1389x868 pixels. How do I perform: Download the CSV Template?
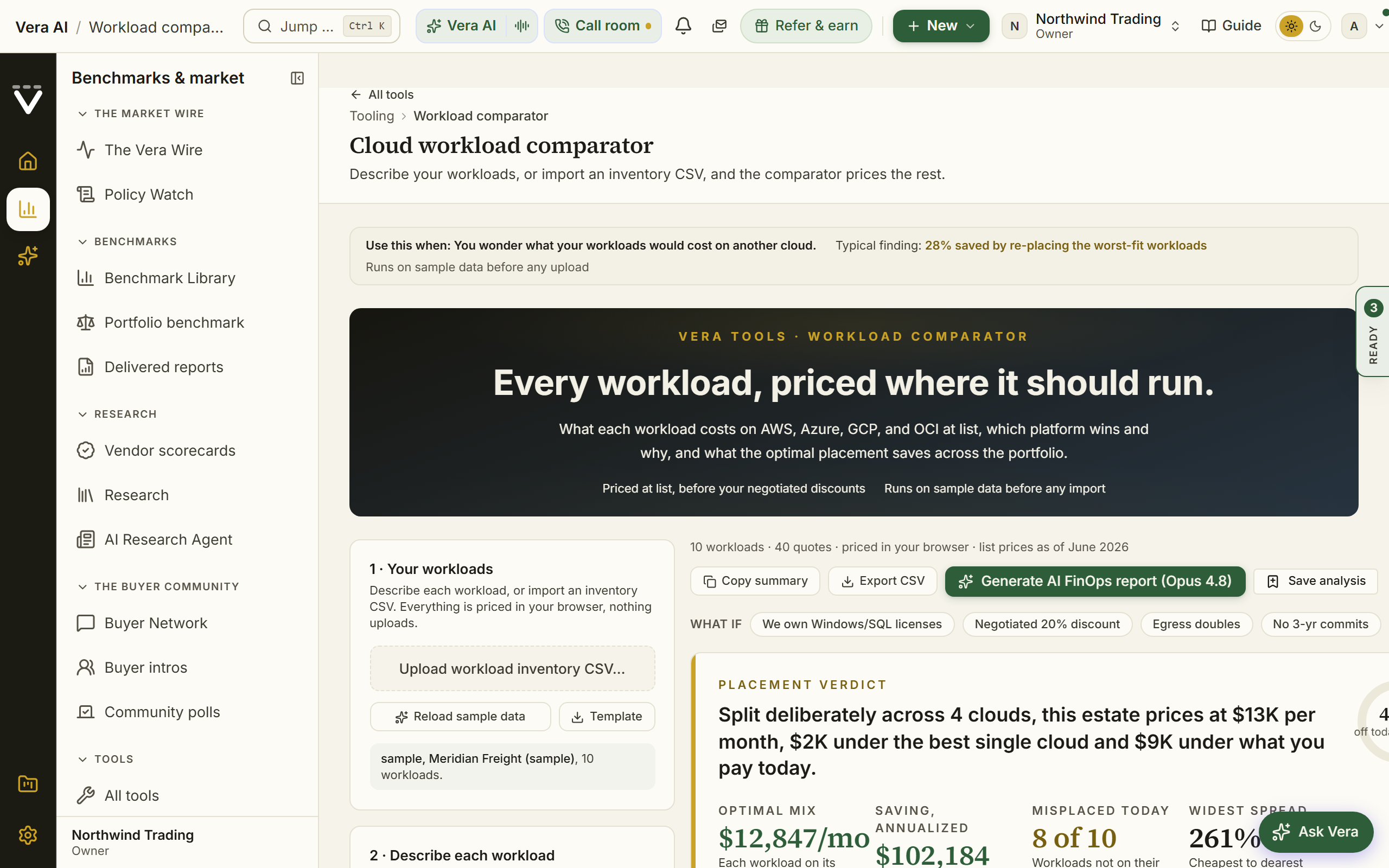tap(607, 717)
